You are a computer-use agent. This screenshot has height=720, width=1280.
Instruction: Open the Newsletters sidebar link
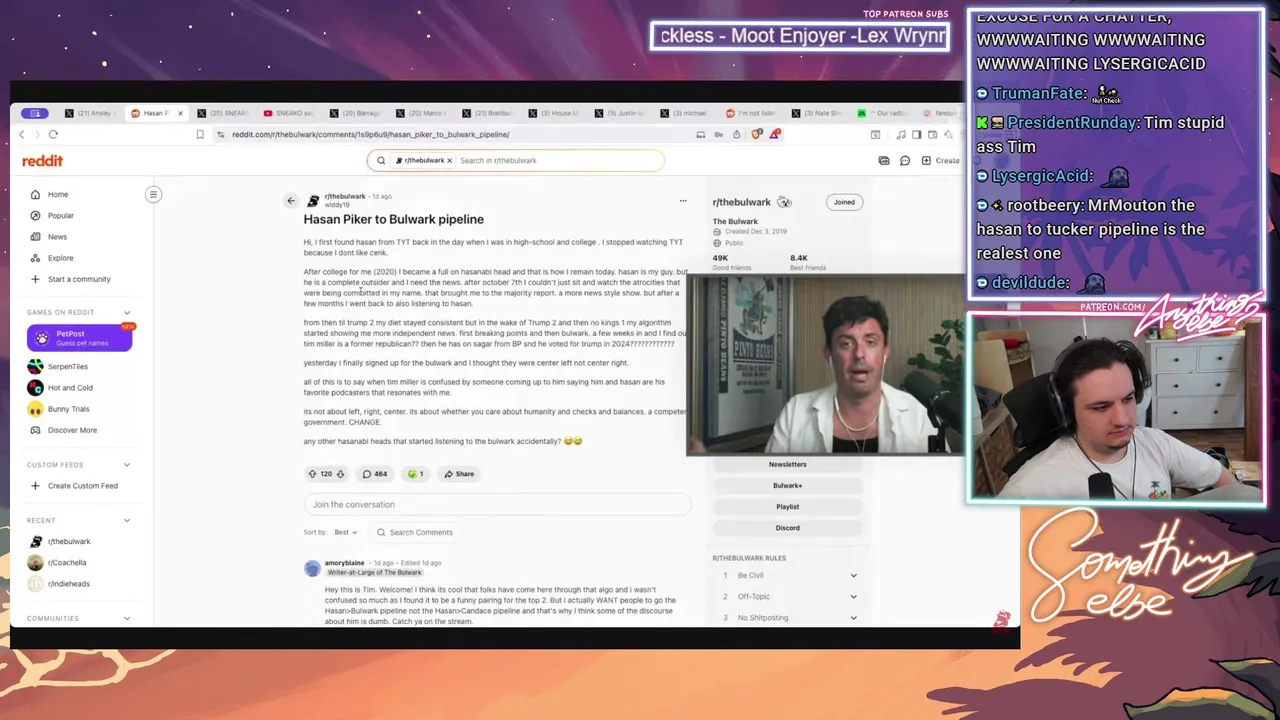[787, 464]
